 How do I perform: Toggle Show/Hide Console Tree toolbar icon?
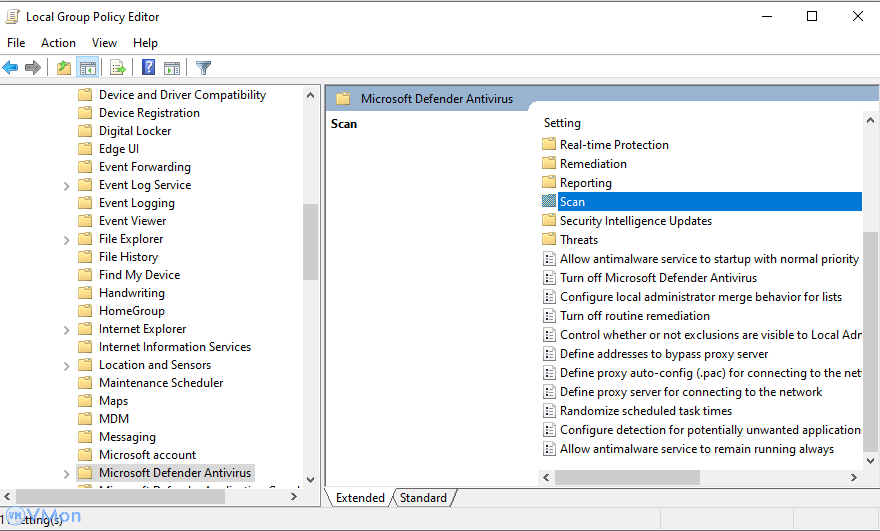(88, 68)
